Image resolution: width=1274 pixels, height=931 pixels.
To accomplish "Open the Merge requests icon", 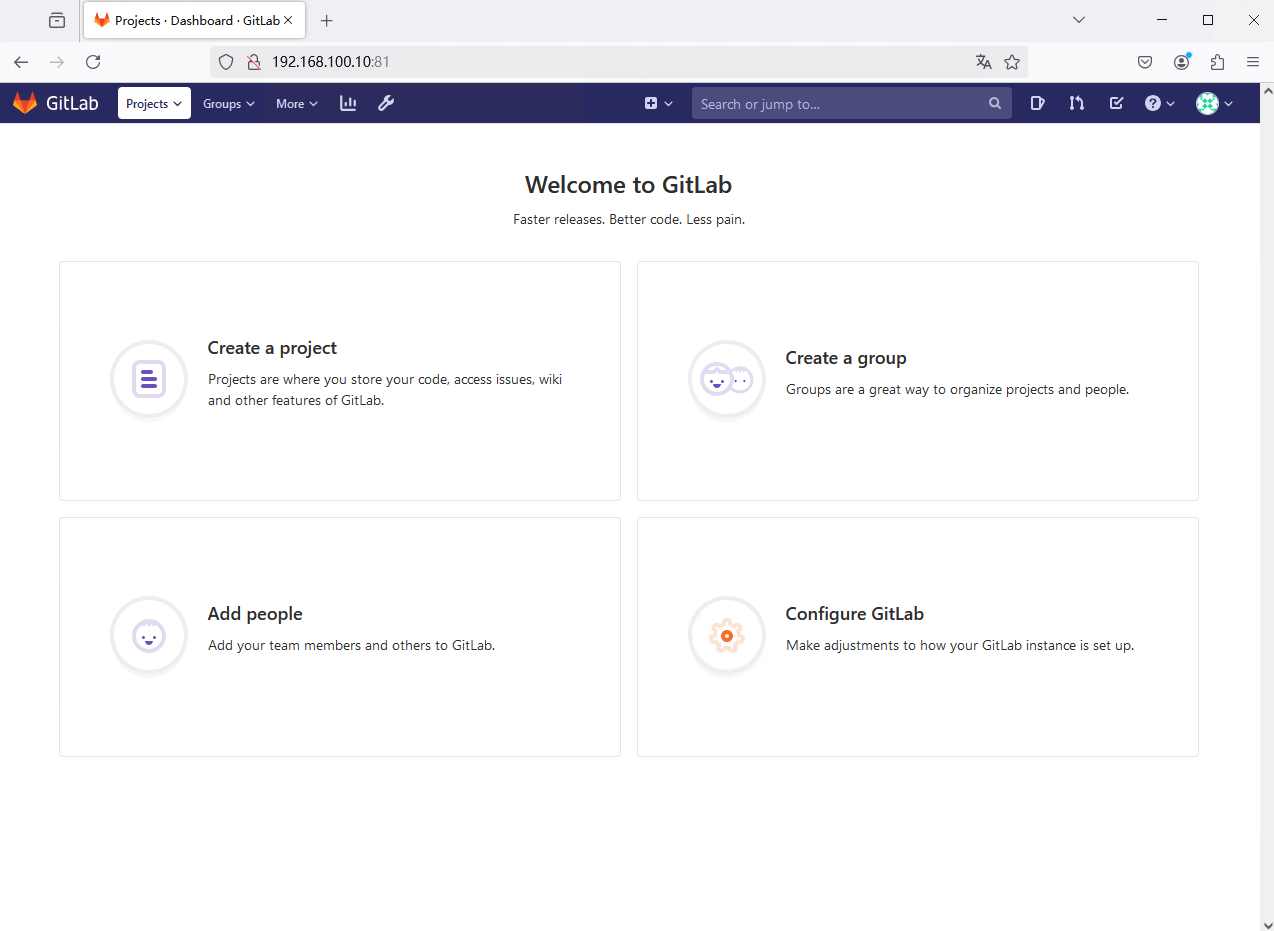I will (1076, 103).
